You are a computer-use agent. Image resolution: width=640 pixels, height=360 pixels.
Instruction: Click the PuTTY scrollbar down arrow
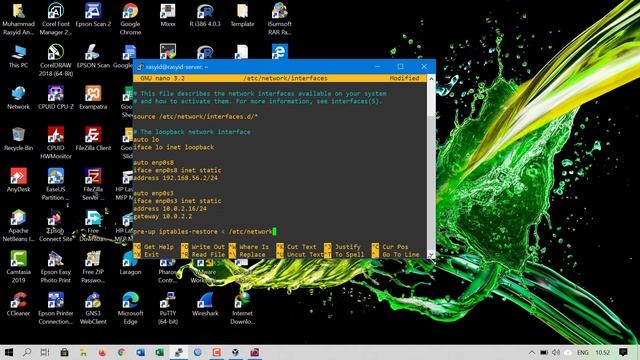[x=431, y=255]
